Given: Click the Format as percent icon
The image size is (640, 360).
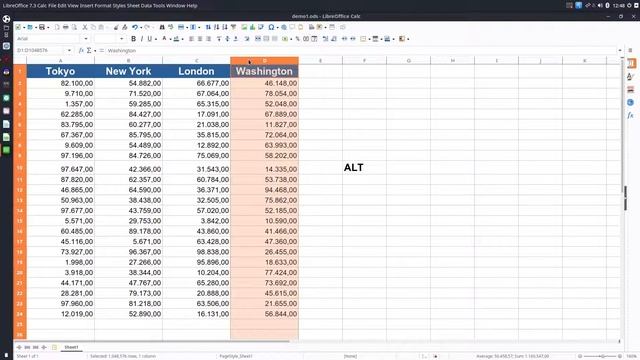Looking at the screenshot, I should coord(298,39).
